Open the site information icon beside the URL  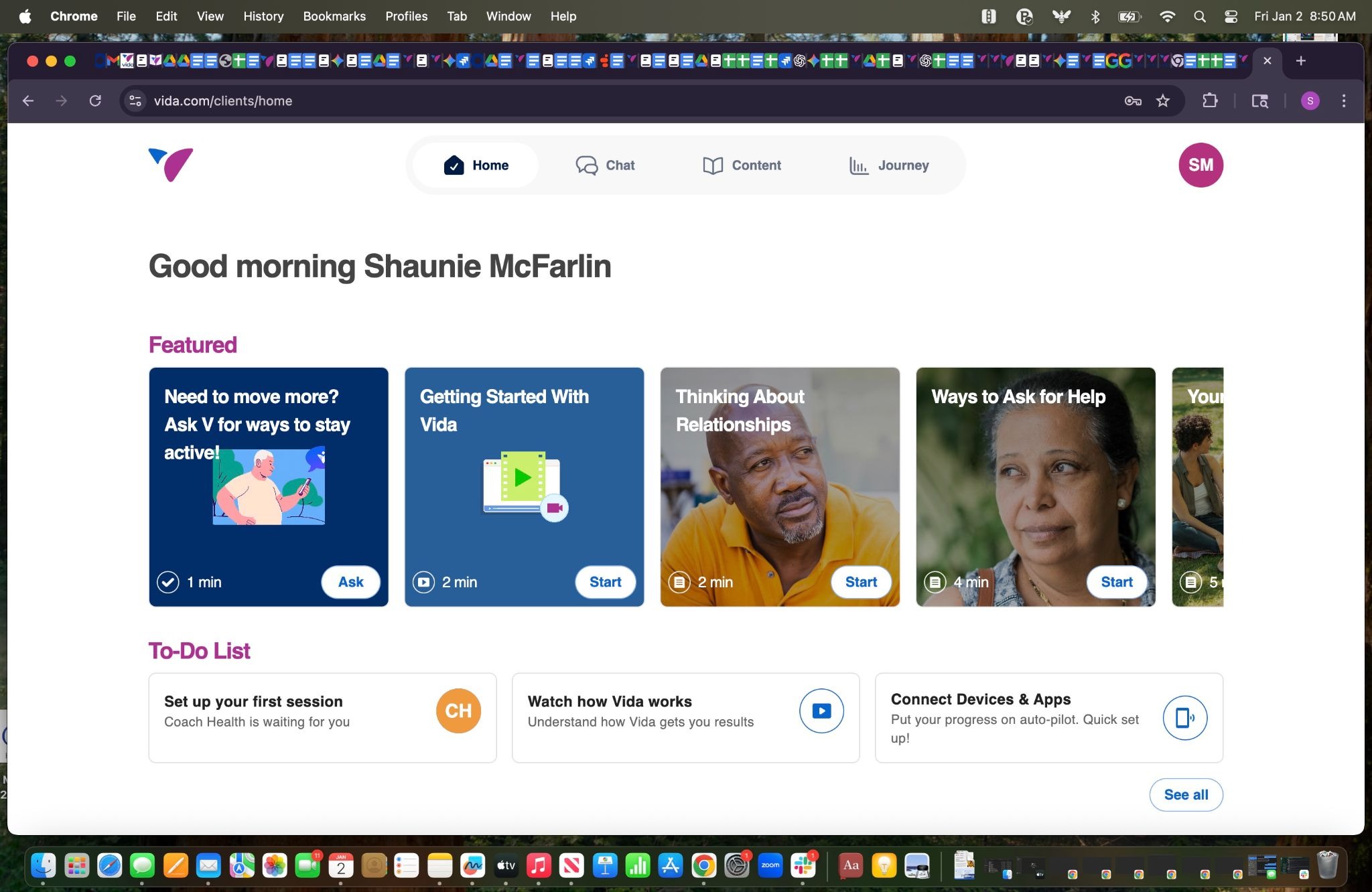click(135, 101)
